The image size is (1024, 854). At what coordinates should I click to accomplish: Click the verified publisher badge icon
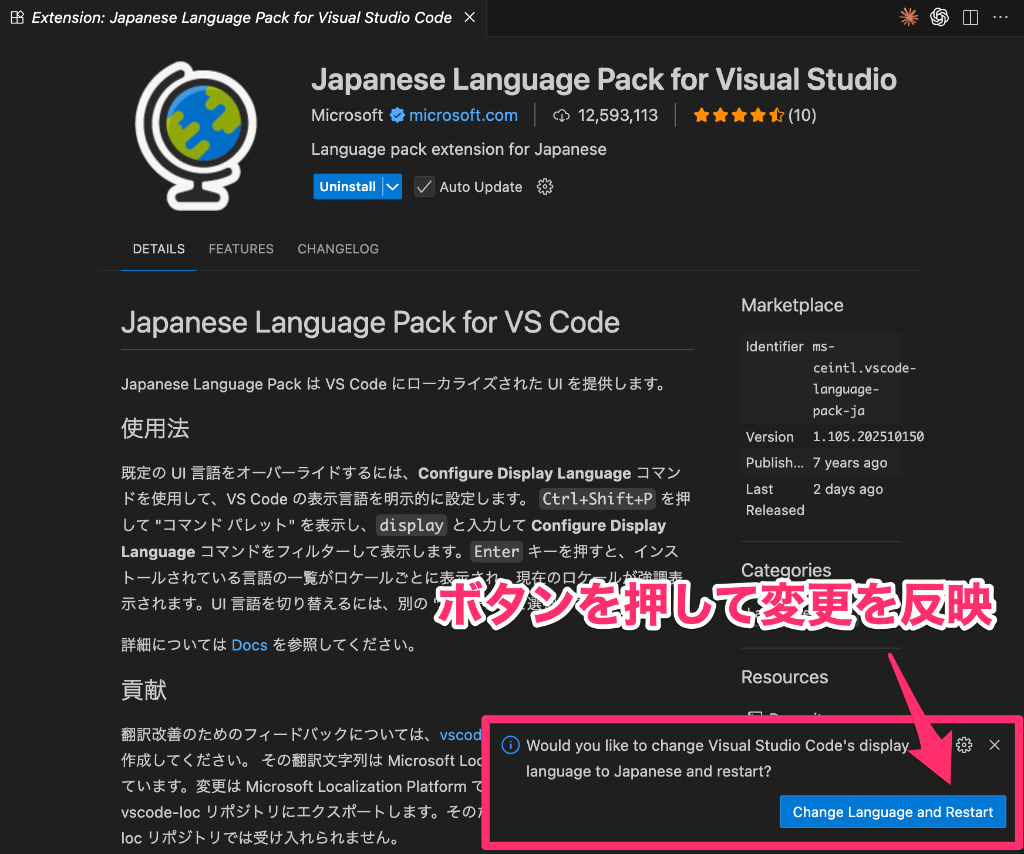tap(397, 116)
